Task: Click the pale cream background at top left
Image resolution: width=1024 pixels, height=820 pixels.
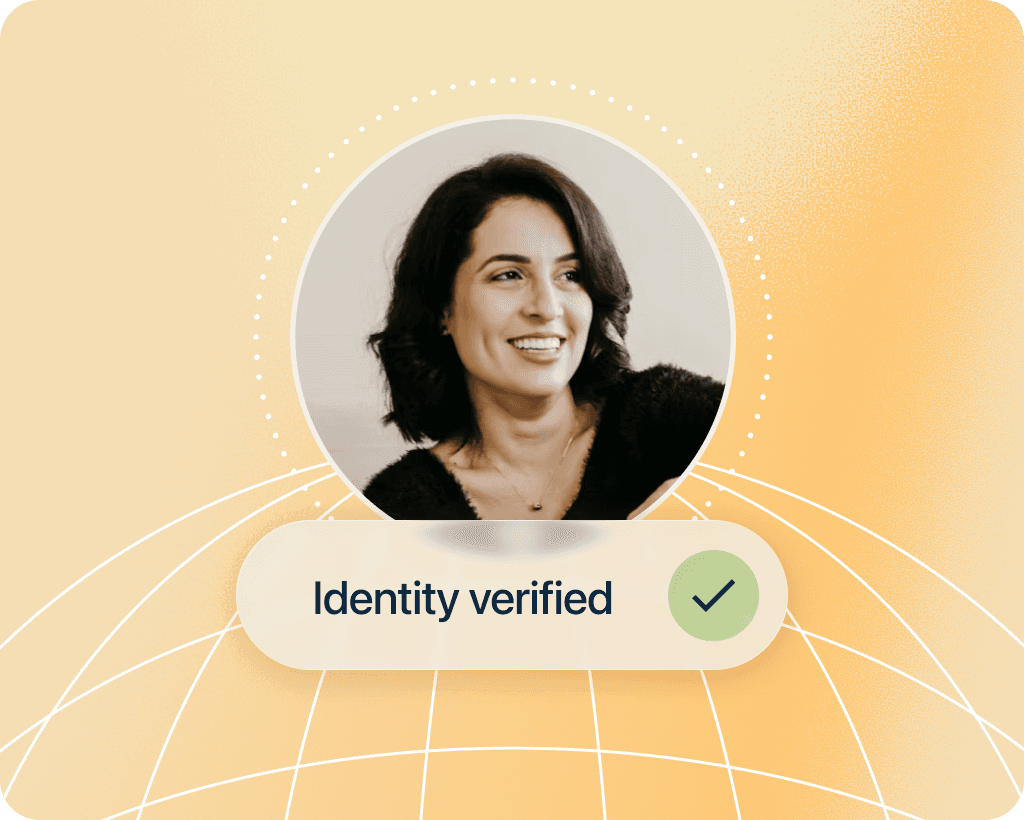Action: pyautogui.click(x=131, y=131)
